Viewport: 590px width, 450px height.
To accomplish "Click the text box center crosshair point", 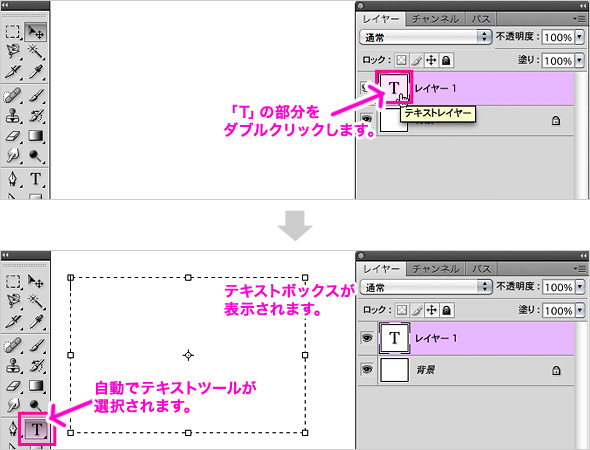I will tap(188, 355).
